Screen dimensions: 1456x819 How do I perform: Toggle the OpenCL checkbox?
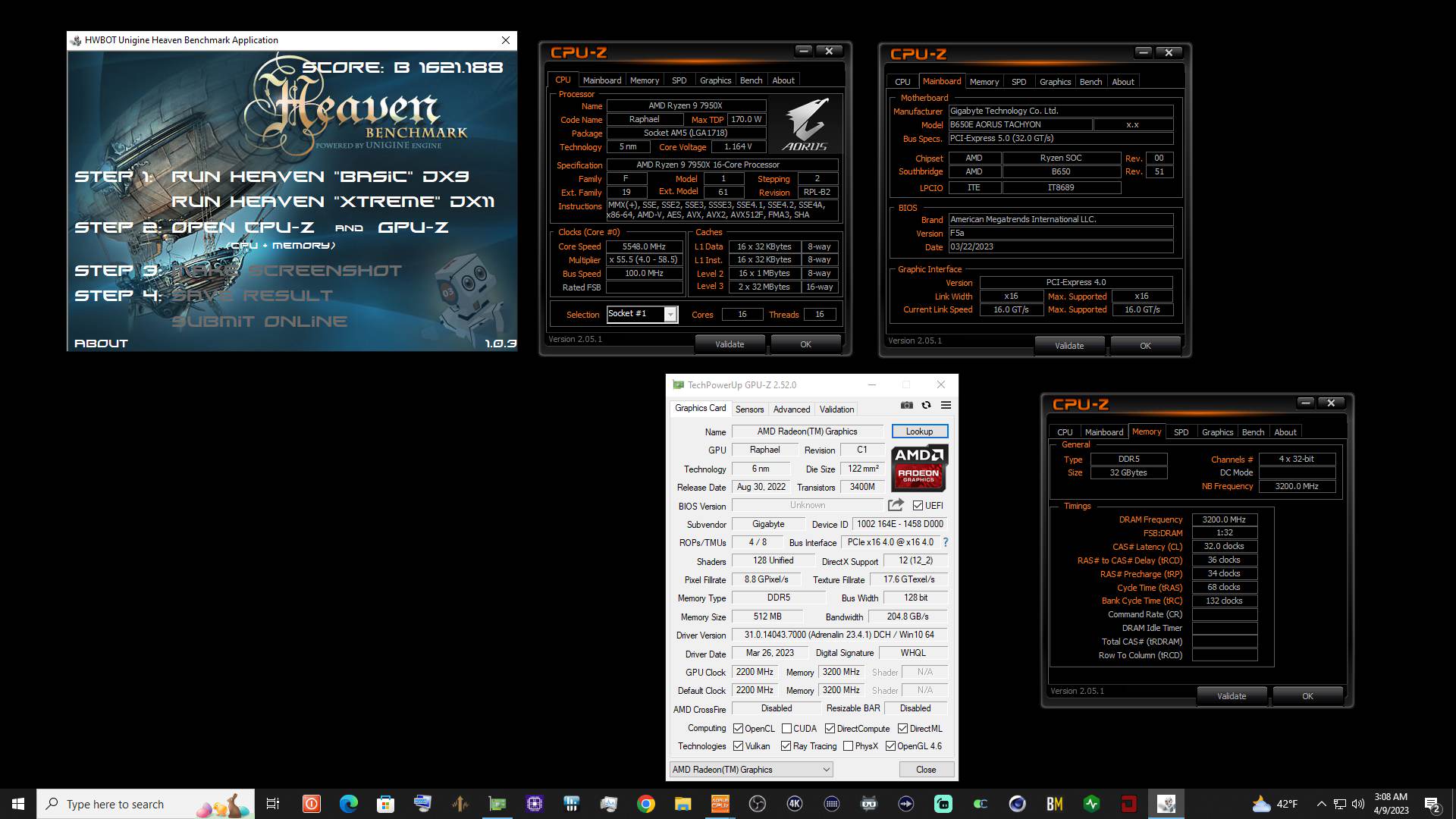[x=738, y=729]
